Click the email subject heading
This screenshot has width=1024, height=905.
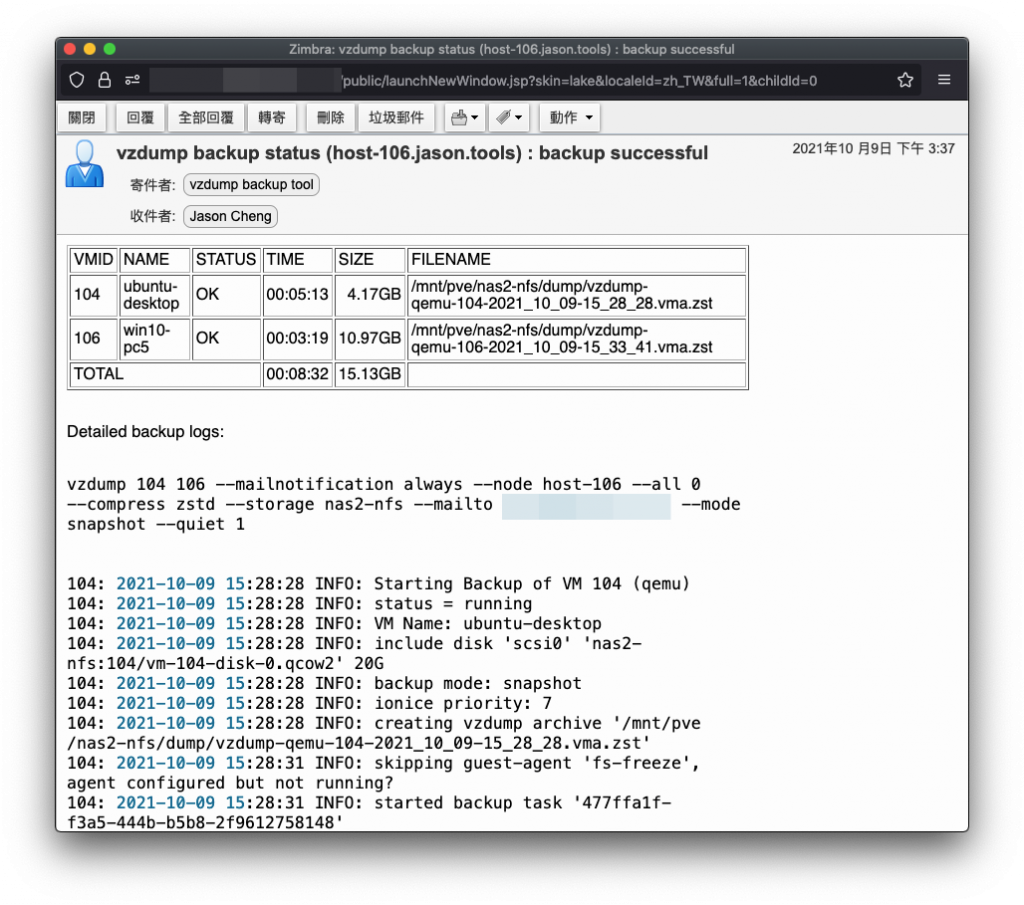(412, 153)
